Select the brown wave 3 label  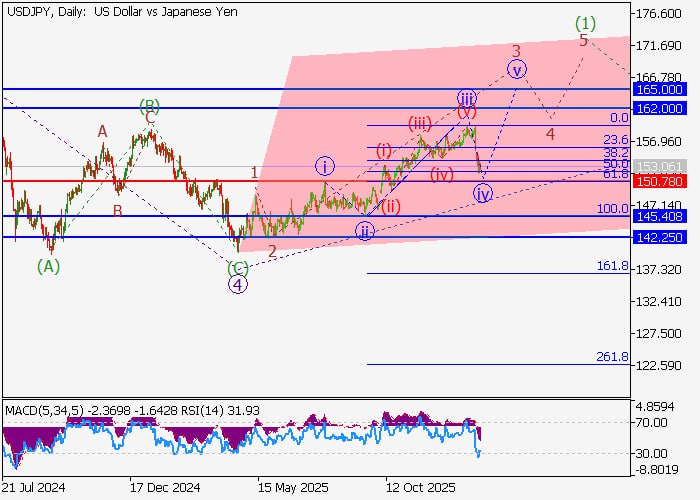coord(516,51)
